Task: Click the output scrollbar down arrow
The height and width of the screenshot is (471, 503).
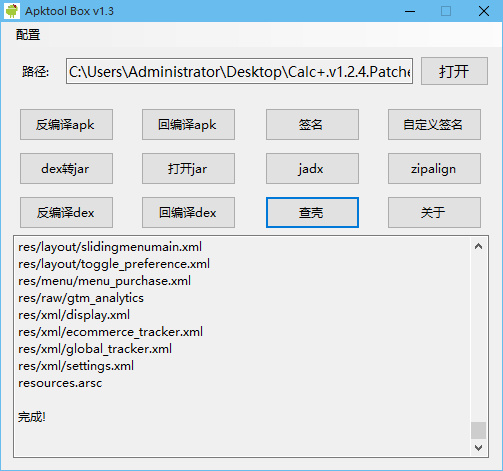Action: [x=478, y=448]
